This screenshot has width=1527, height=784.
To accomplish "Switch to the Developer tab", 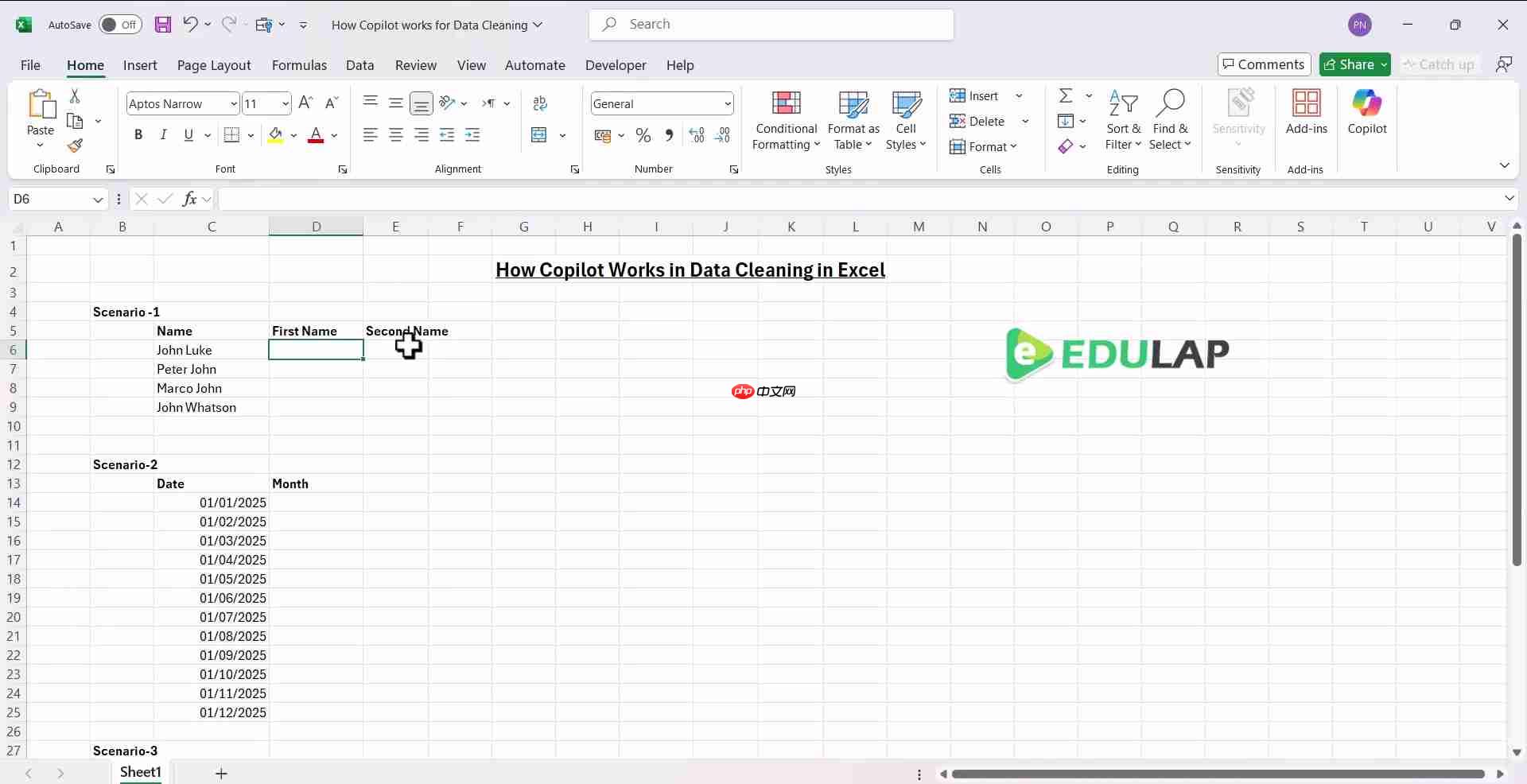I will [616, 65].
